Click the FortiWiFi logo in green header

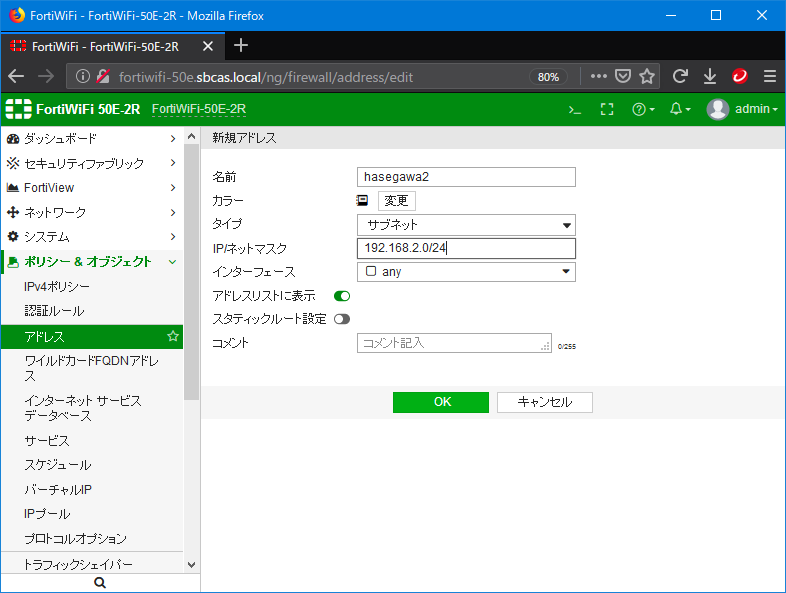pos(18,109)
